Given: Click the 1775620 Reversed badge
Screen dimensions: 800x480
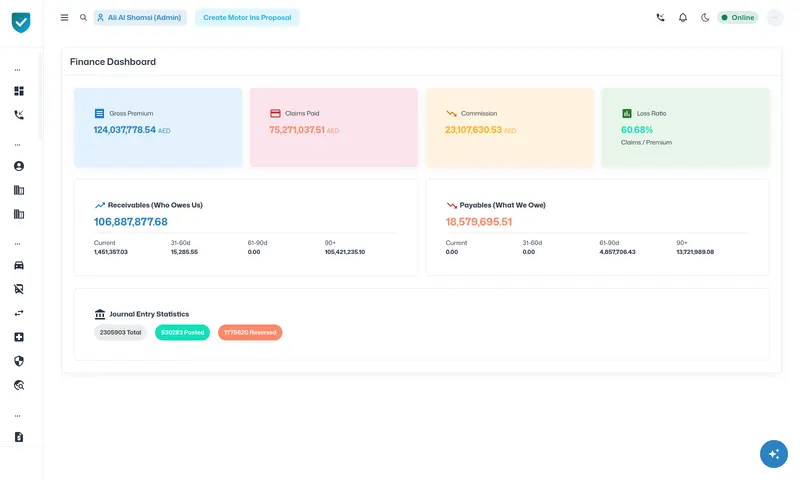Looking at the screenshot, I should click(250, 332).
